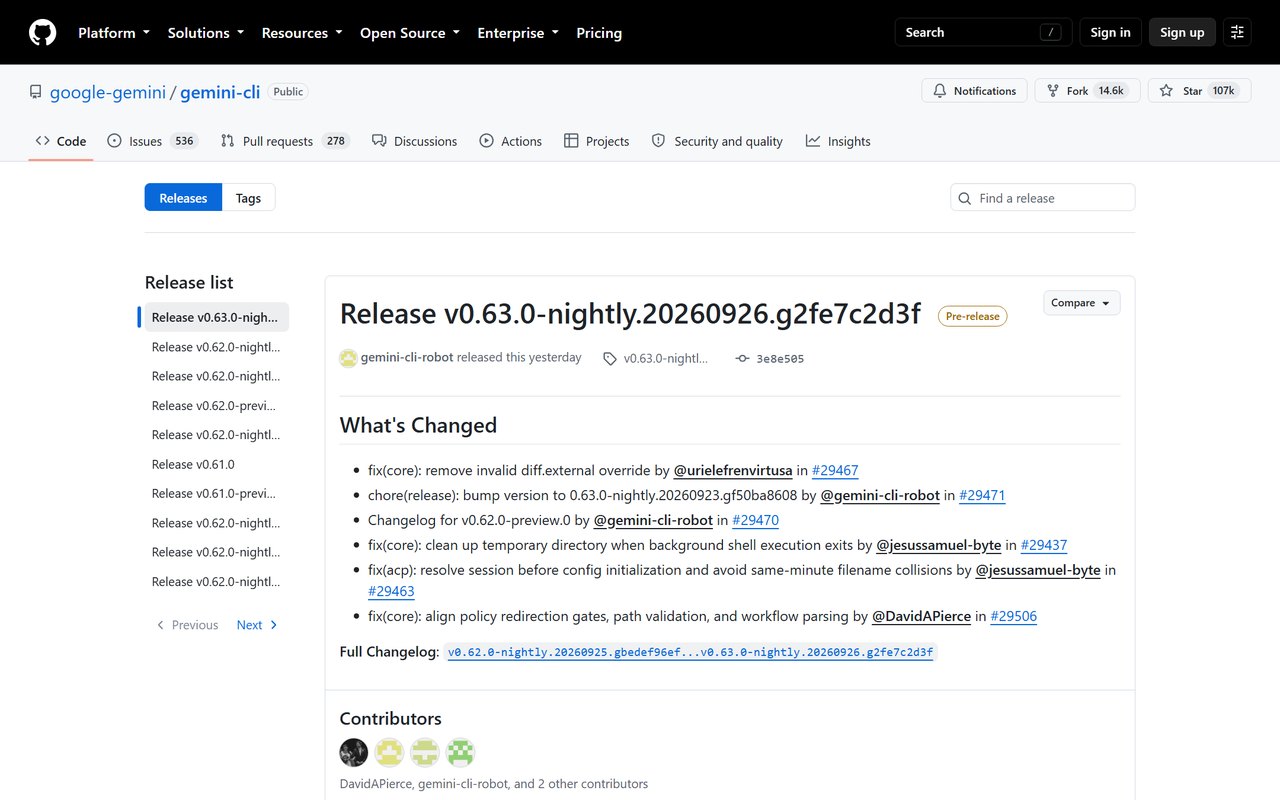This screenshot has width=1280, height=800.
Task: Switch to the Tags view
Action: [248, 198]
